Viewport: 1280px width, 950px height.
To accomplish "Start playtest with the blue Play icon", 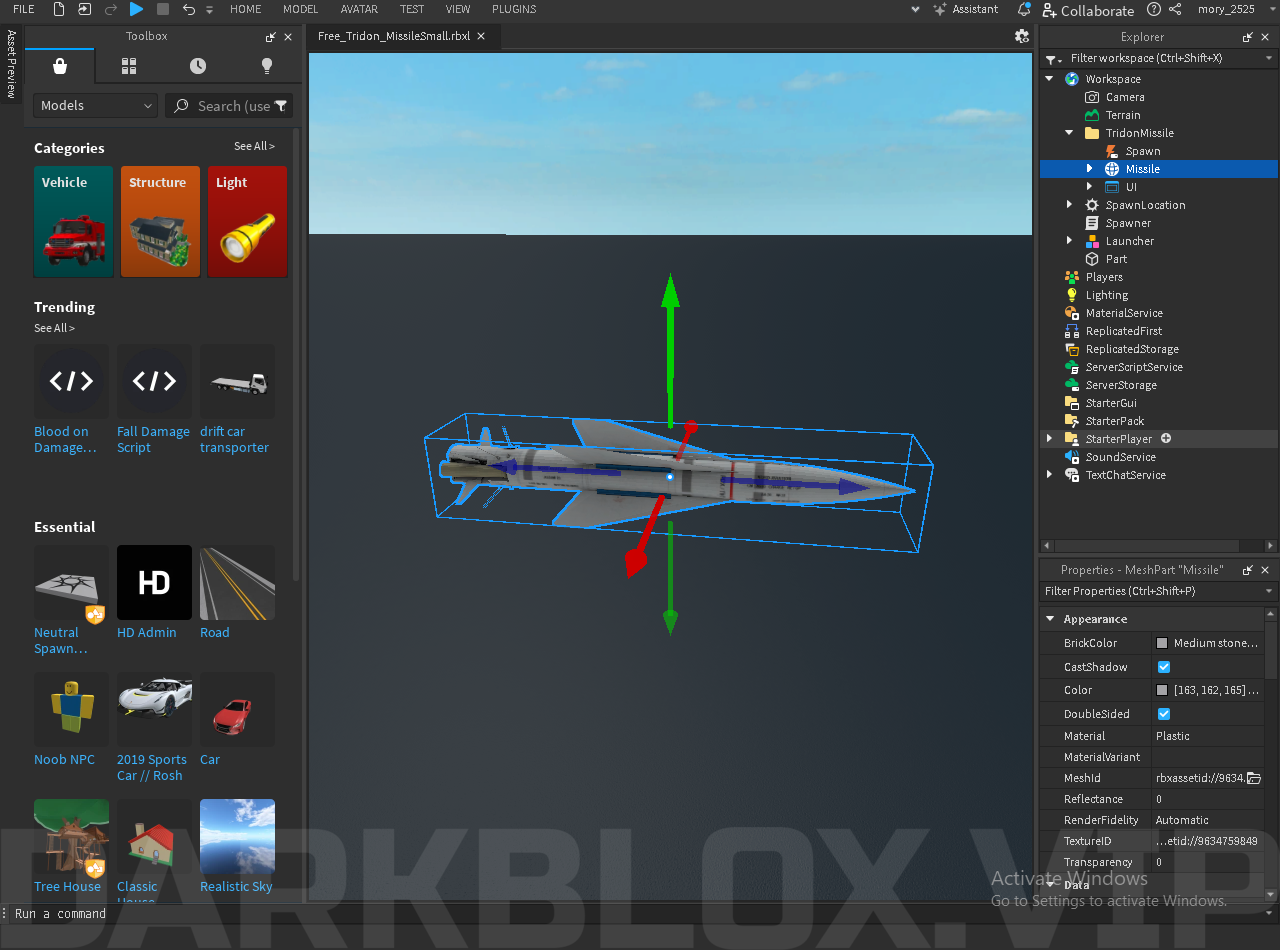I will [x=136, y=9].
